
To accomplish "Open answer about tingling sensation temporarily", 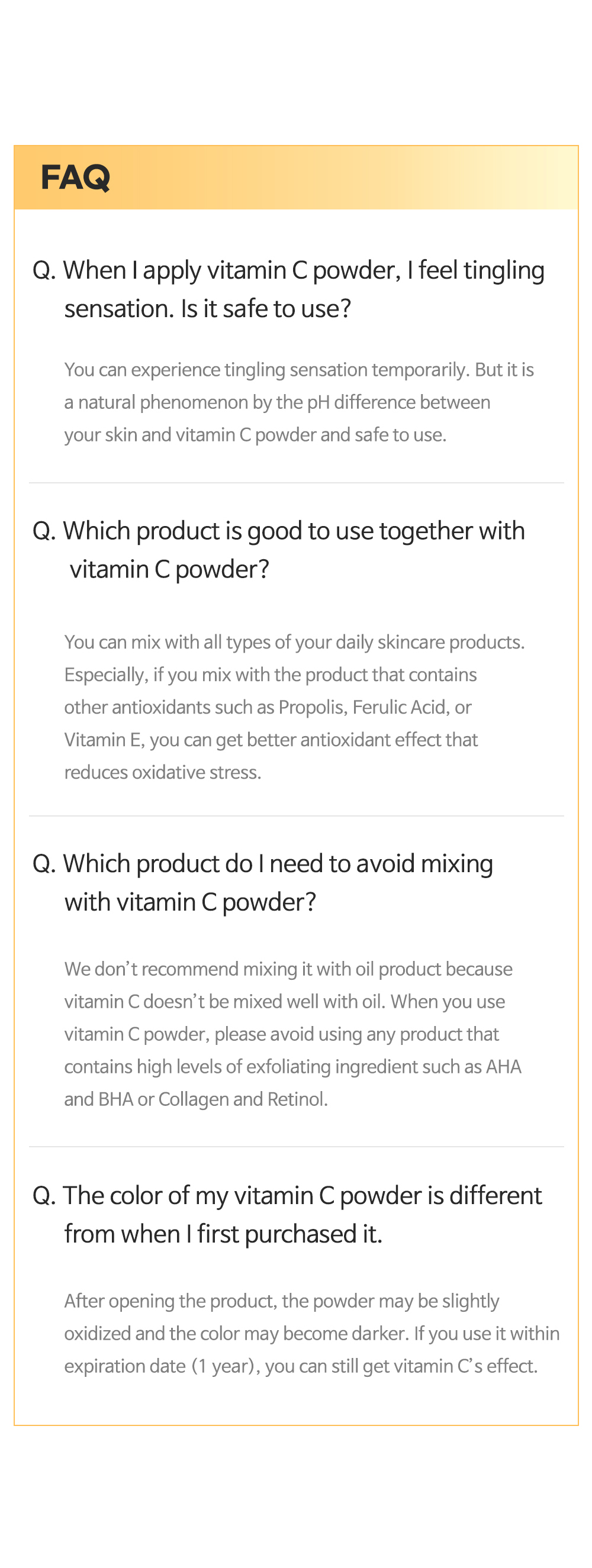I will pyautogui.click(x=299, y=369).
